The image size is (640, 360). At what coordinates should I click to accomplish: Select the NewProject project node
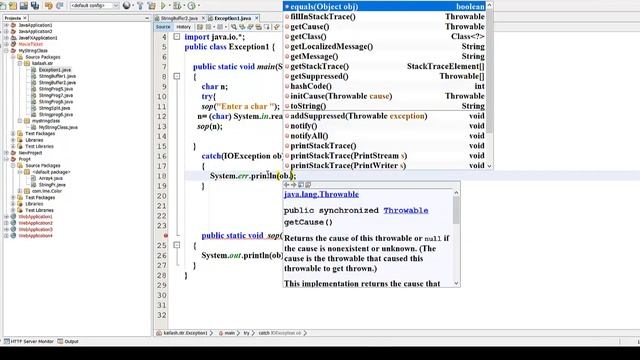point(30,153)
